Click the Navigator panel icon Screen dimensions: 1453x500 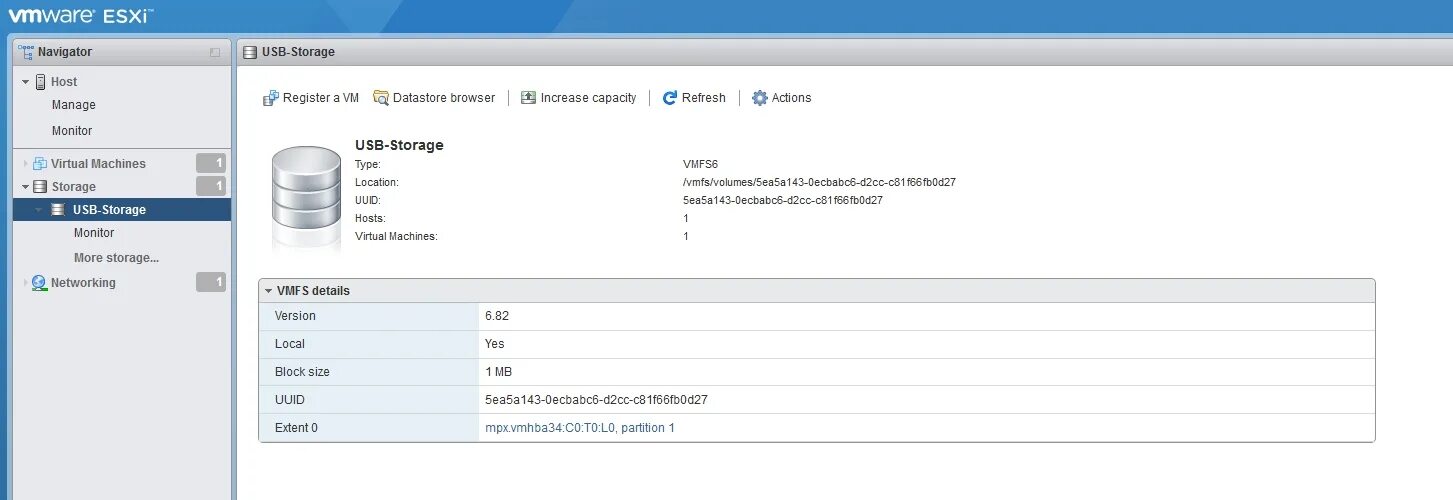(x=27, y=52)
